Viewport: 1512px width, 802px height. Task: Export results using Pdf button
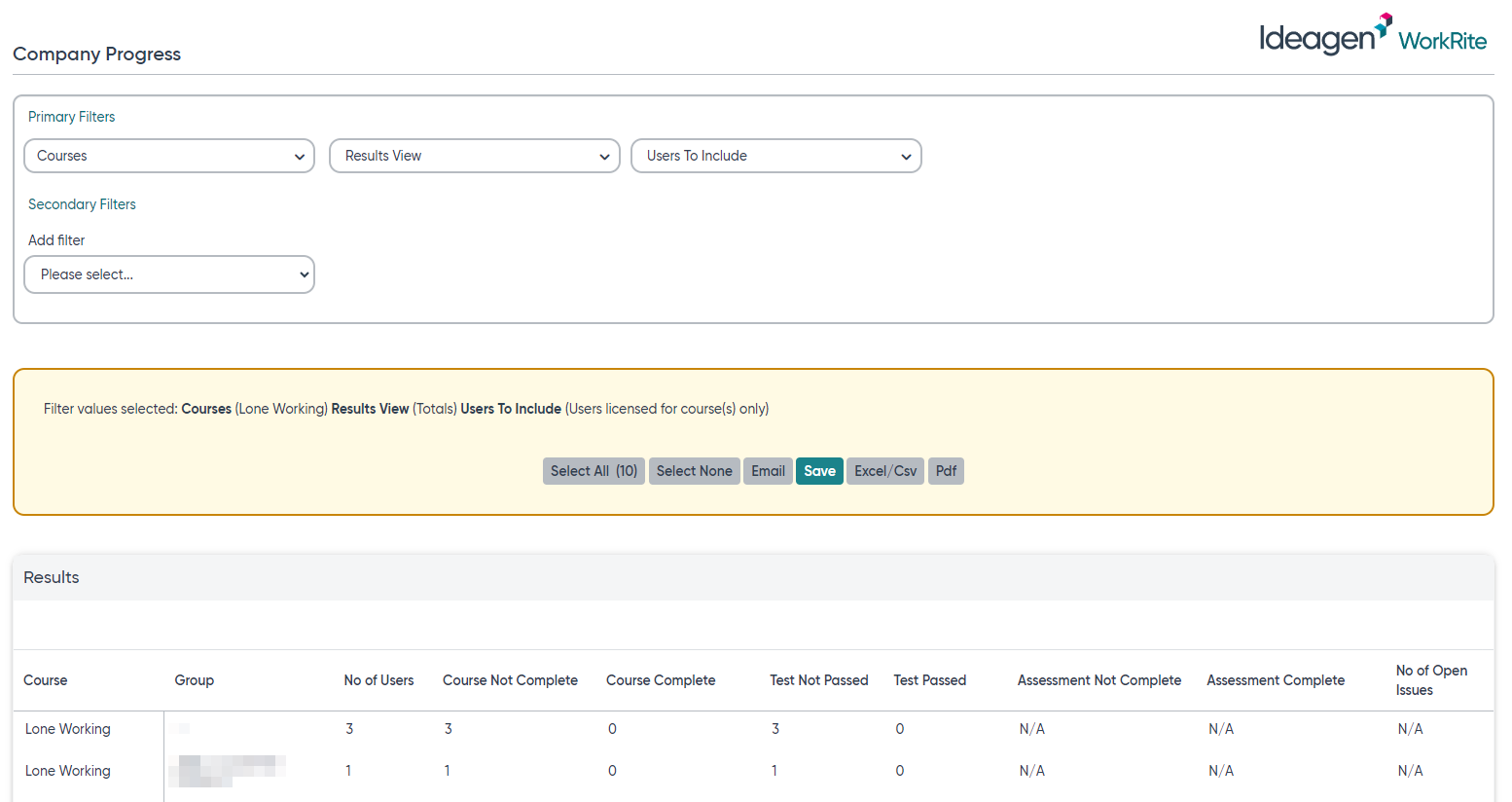click(946, 471)
